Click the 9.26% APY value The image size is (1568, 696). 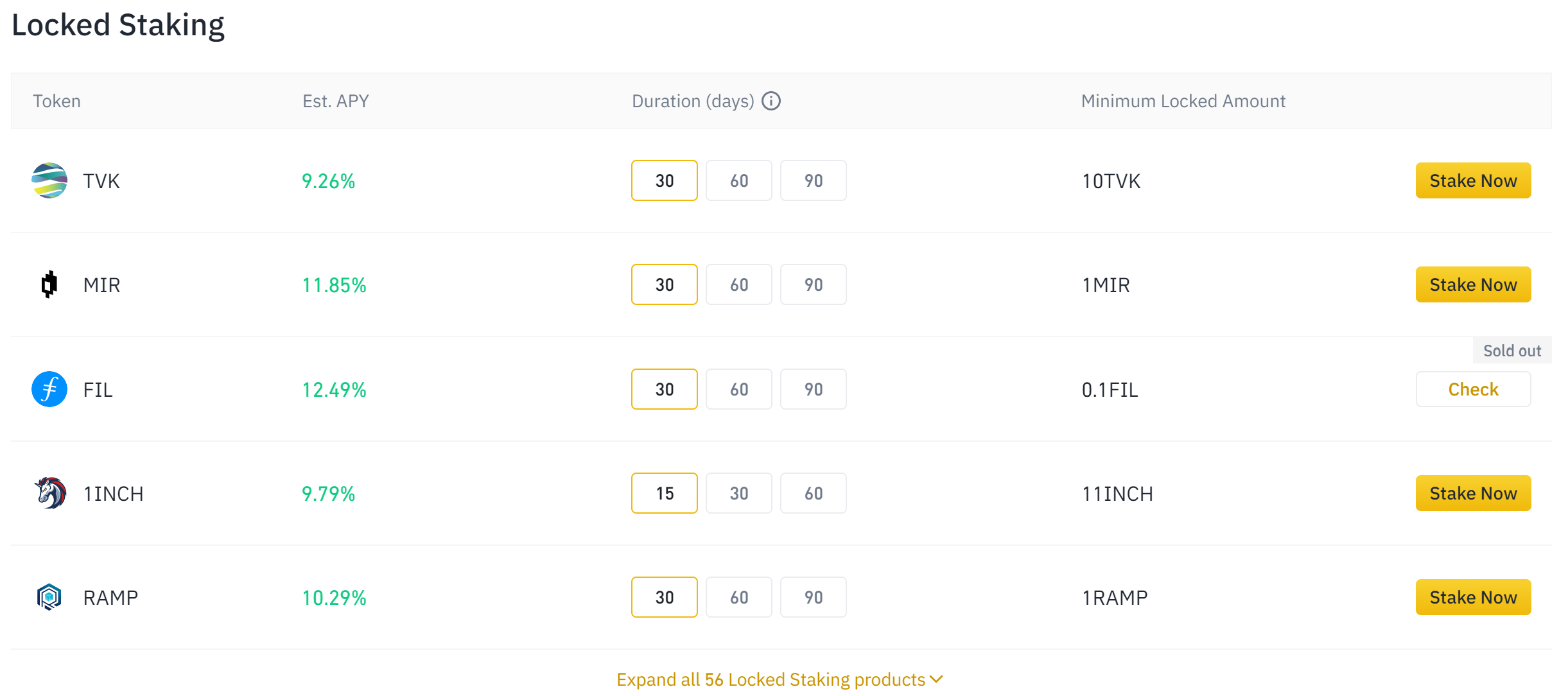click(328, 181)
